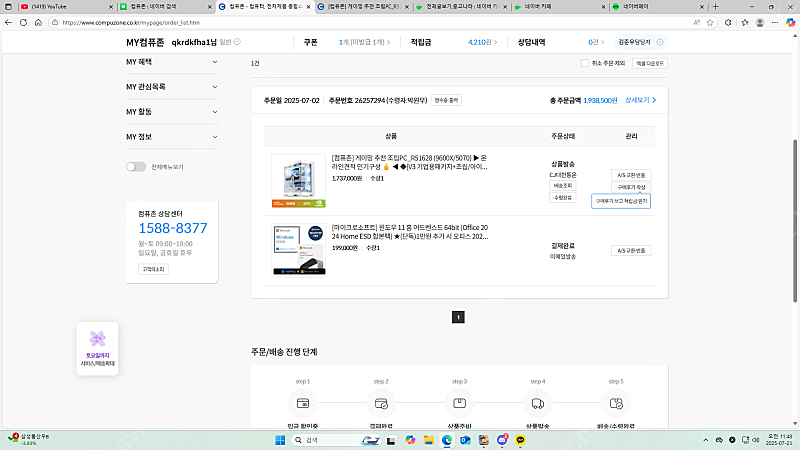Add page to favorites star icon
Viewport: 800px width, 450px height.
tap(710, 22)
